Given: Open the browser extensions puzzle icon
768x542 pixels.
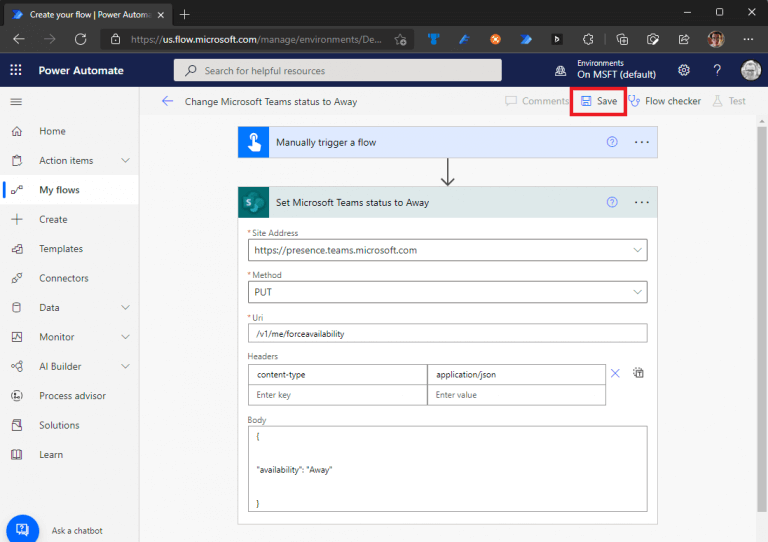Looking at the screenshot, I should pos(588,39).
